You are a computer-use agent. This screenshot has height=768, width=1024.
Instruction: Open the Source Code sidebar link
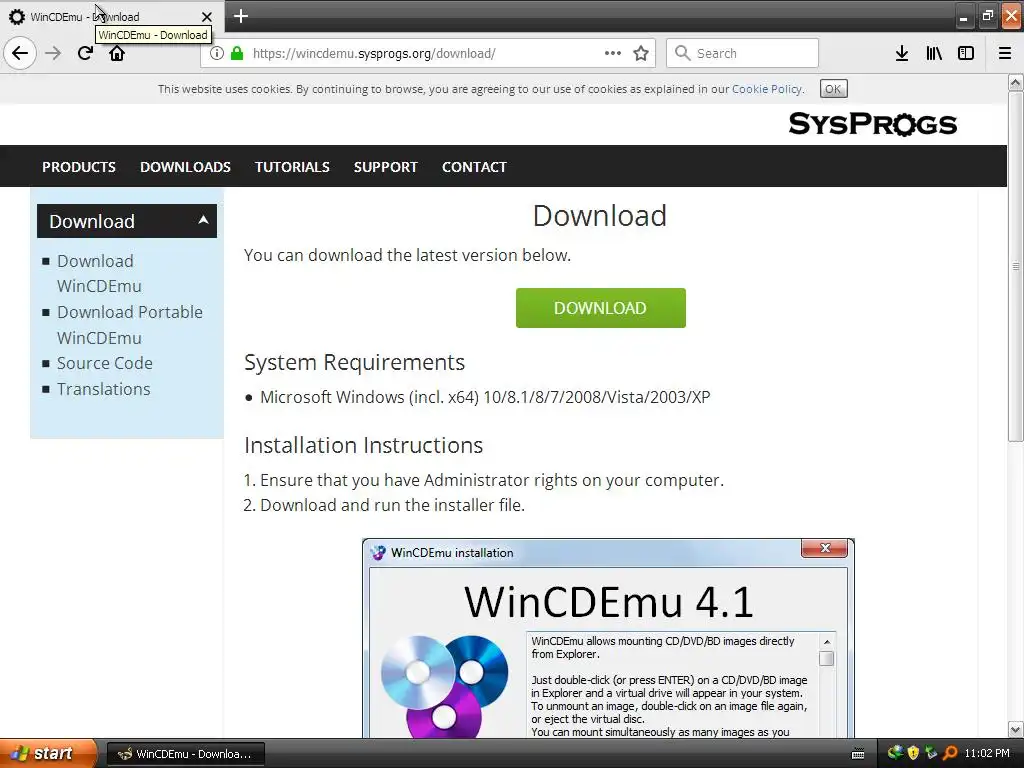pos(104,363)
